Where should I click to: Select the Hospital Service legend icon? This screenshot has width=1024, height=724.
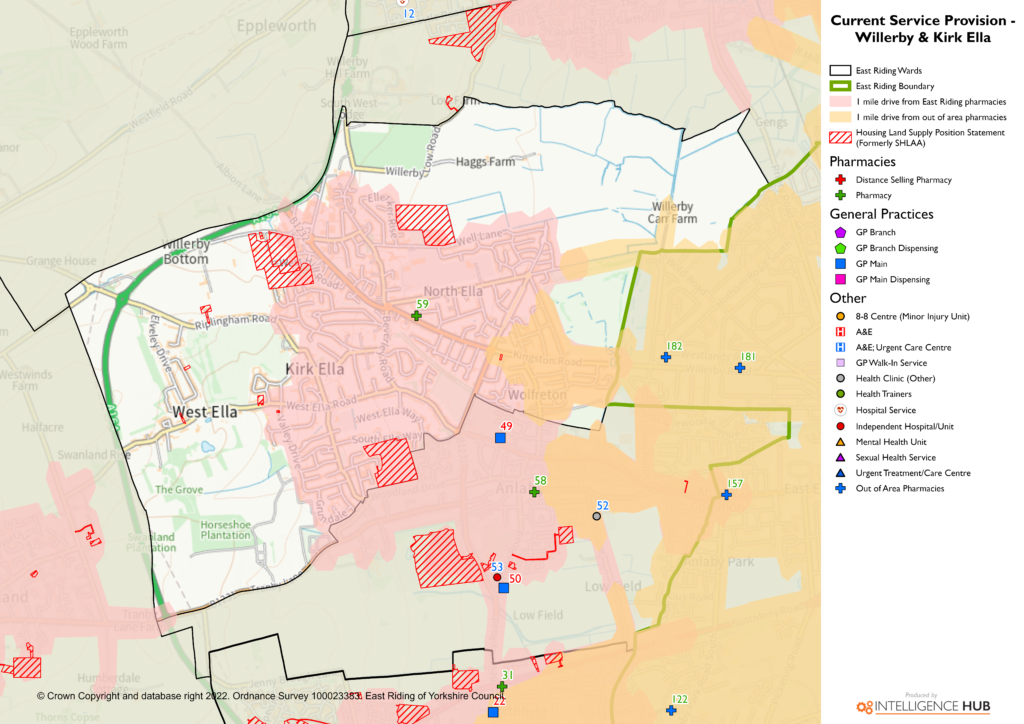pyautogui.click(x=840, y=410)
